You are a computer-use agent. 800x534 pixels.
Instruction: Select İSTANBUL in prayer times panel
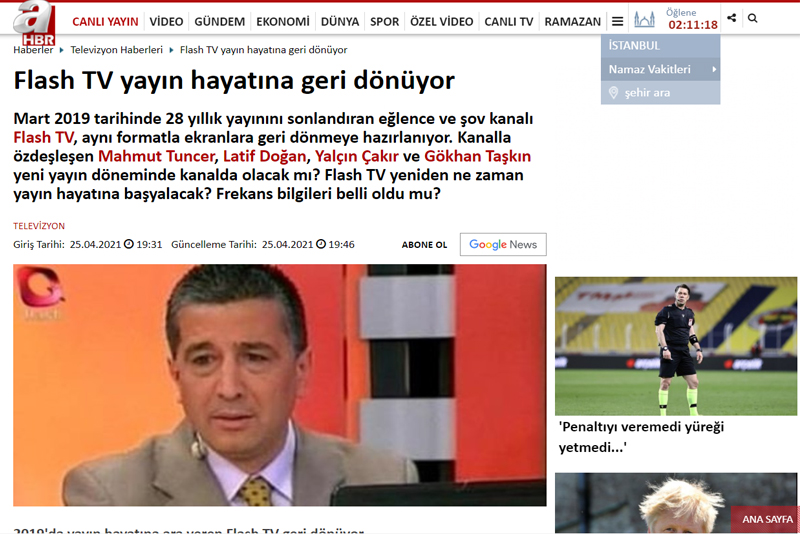point(634,46)
